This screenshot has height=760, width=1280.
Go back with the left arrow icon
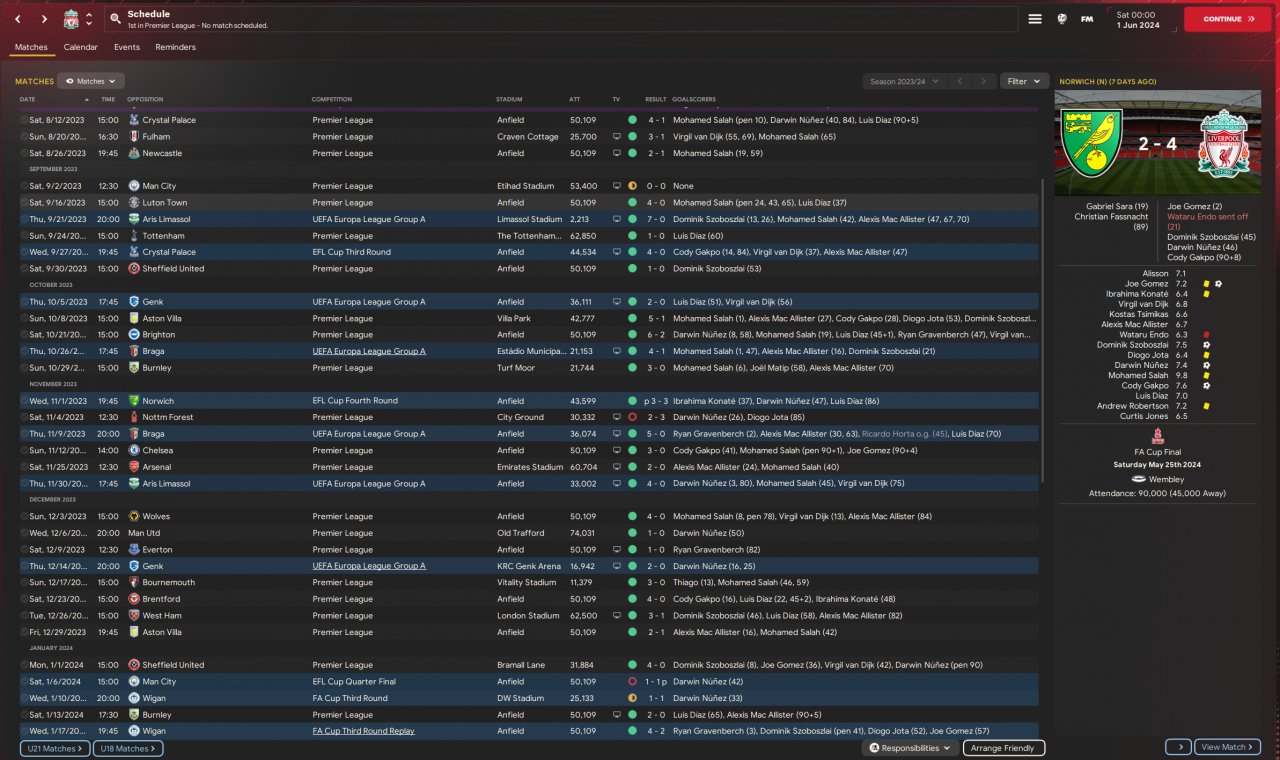(17, 19)
